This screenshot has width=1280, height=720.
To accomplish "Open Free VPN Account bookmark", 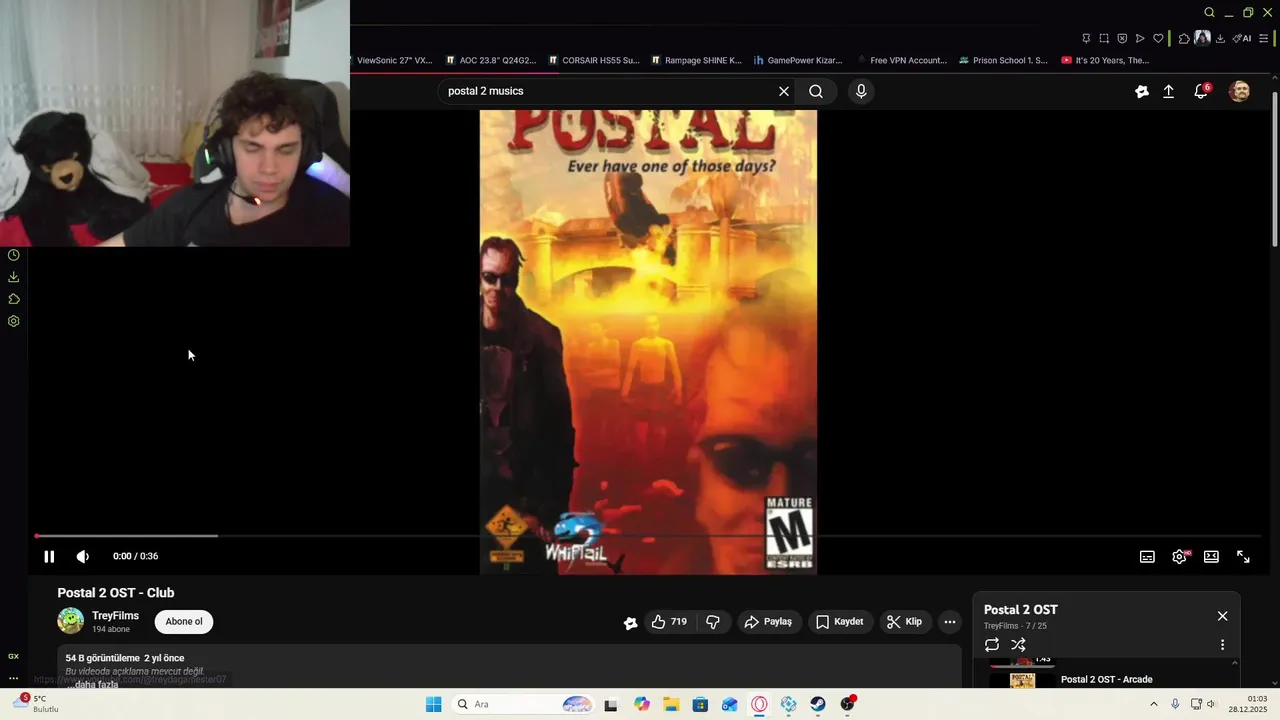I will point(901,60).
